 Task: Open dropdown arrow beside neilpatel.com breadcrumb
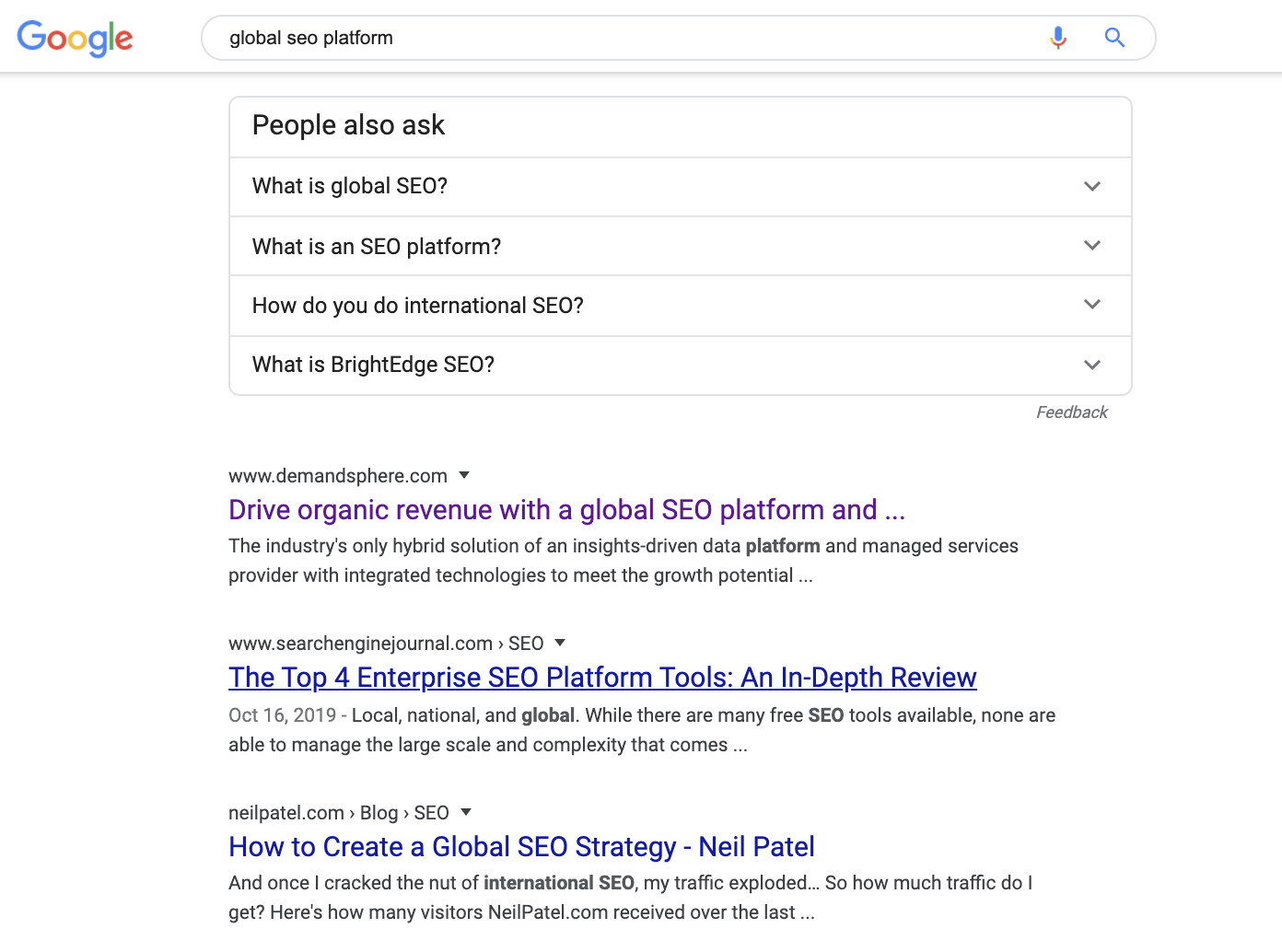(x=466, y=812)
